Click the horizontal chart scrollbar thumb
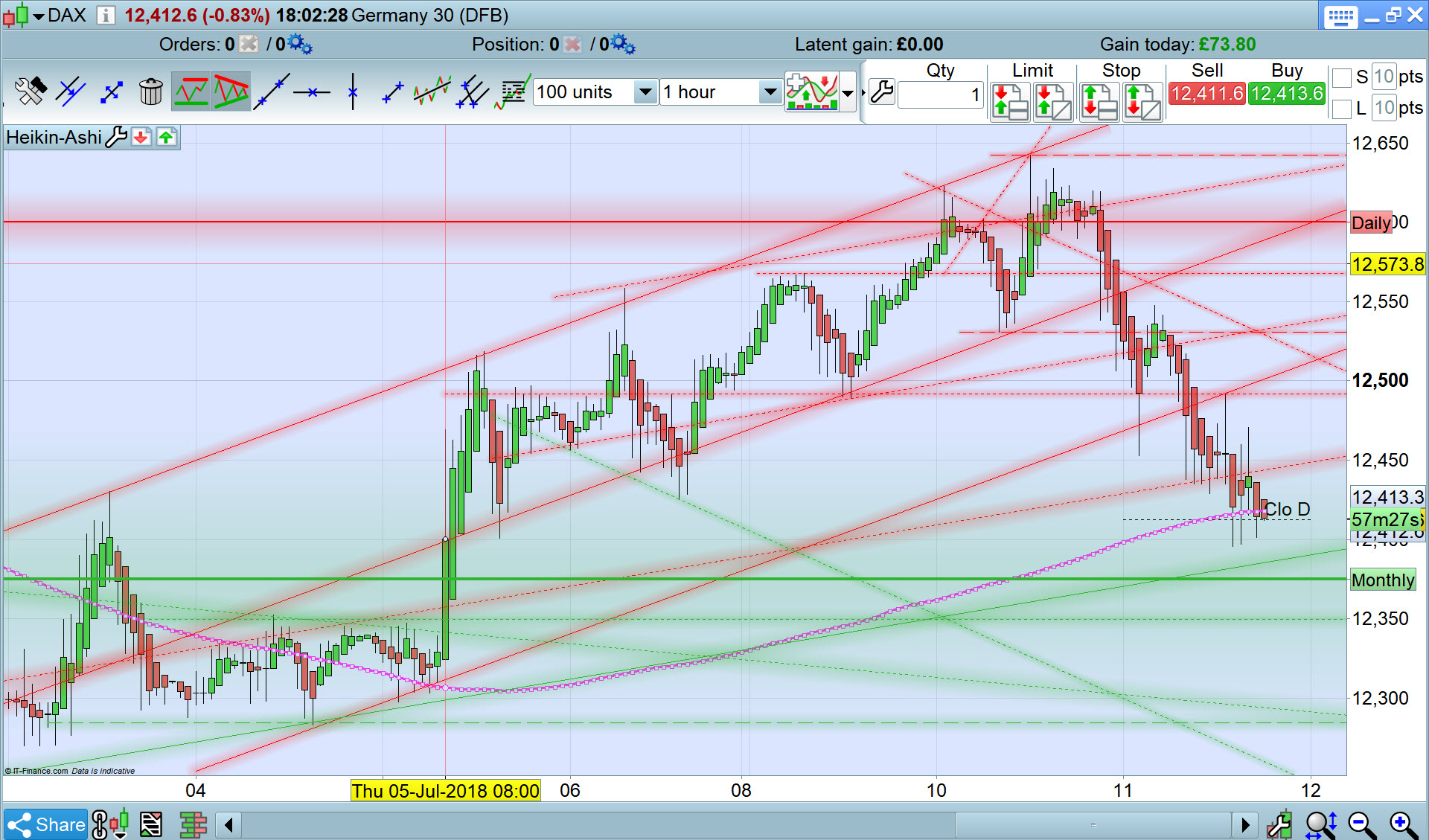Image resolution: width=1429 pixels, height=840 pixels. click(1093, 824)
